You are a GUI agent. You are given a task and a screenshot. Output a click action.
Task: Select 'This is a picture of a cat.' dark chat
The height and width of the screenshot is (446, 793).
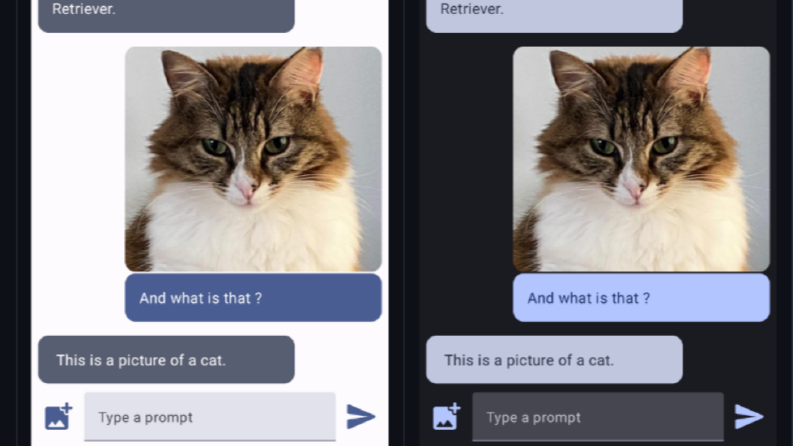[x=554, y=360]
